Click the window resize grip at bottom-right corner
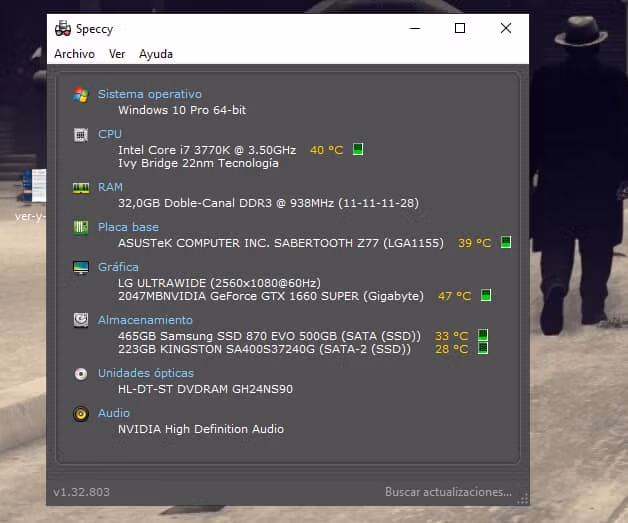This screenshot has width=628, height=523. point(523,499)
